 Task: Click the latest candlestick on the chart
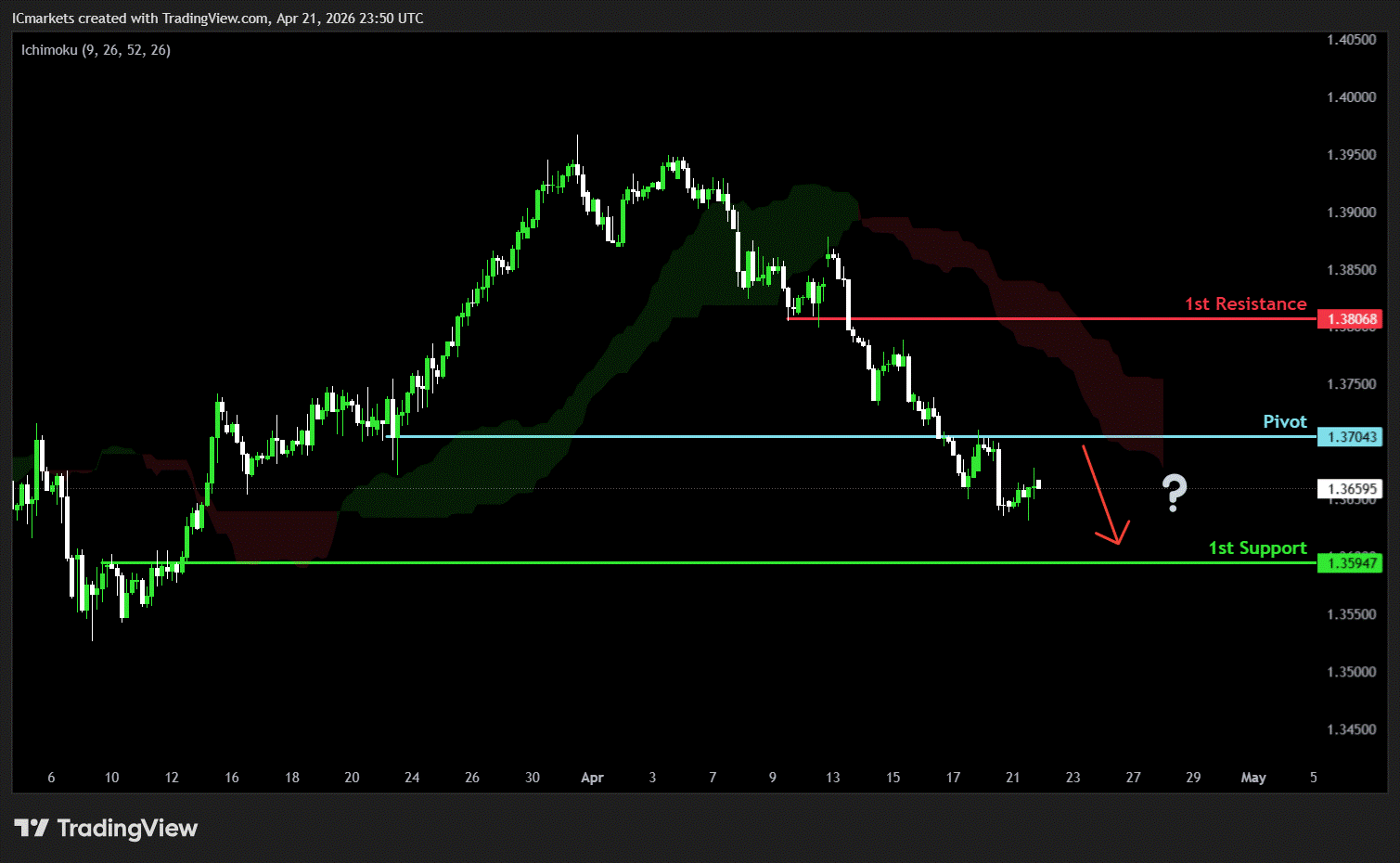point(1037,484)
